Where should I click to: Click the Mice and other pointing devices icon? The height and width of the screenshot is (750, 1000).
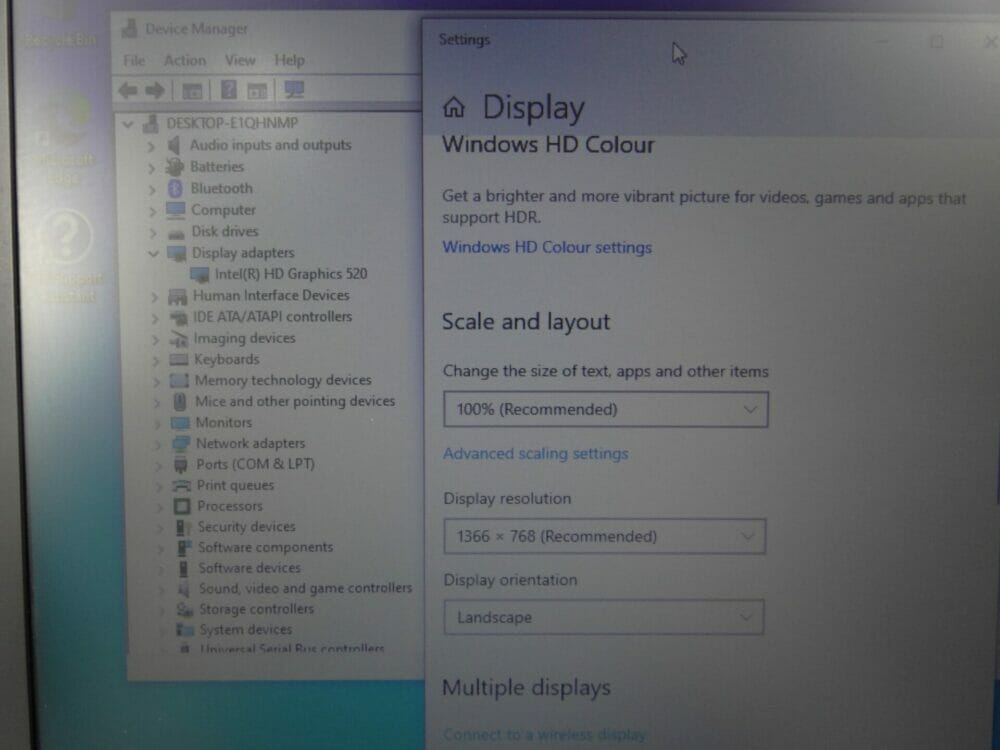click(x=180, y=402)
